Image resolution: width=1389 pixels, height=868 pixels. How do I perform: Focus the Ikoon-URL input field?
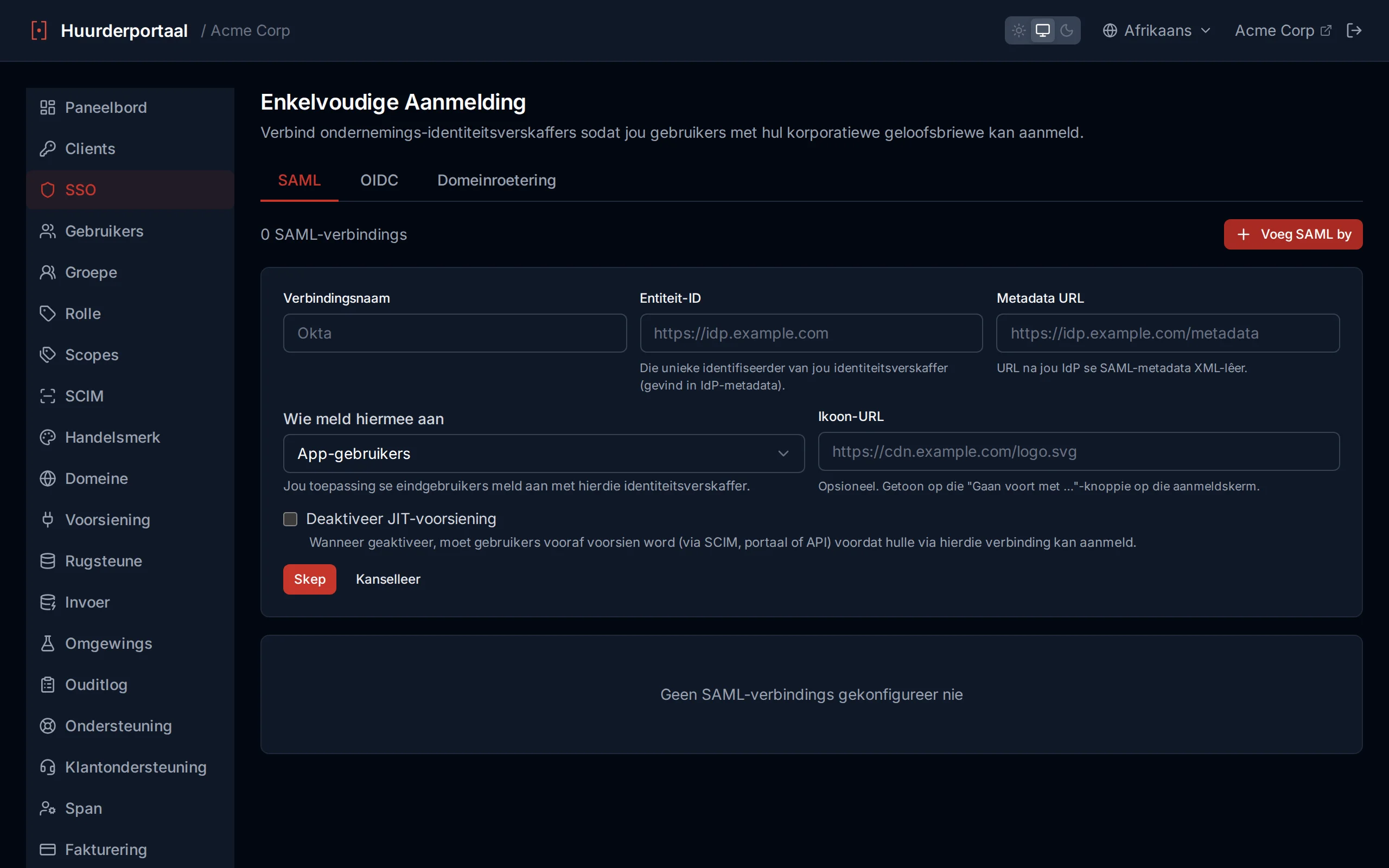click(x=1079, y=452)
